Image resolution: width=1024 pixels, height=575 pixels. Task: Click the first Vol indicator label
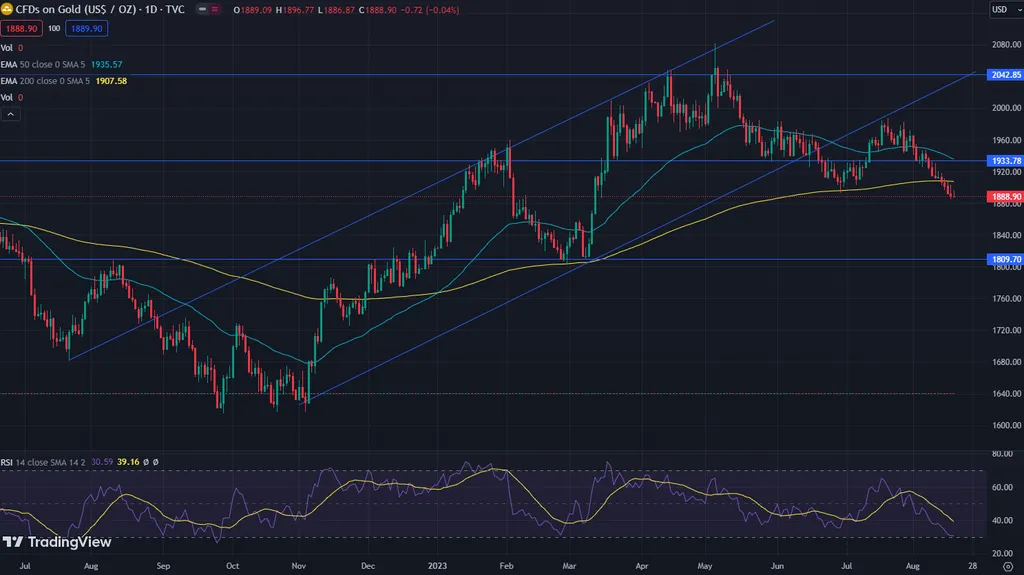point(7,47)
